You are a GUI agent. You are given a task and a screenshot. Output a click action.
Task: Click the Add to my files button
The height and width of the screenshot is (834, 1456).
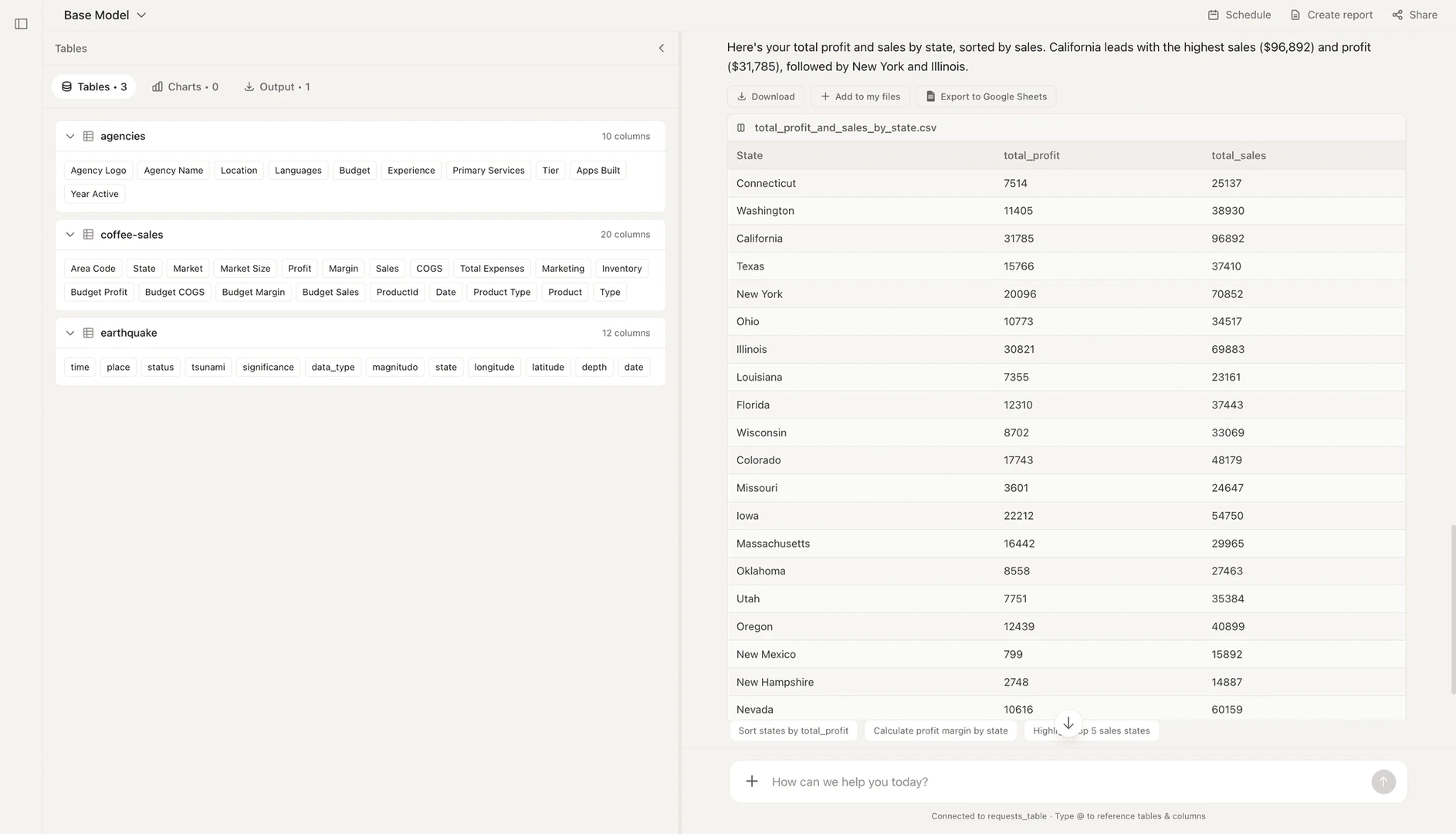859,97
